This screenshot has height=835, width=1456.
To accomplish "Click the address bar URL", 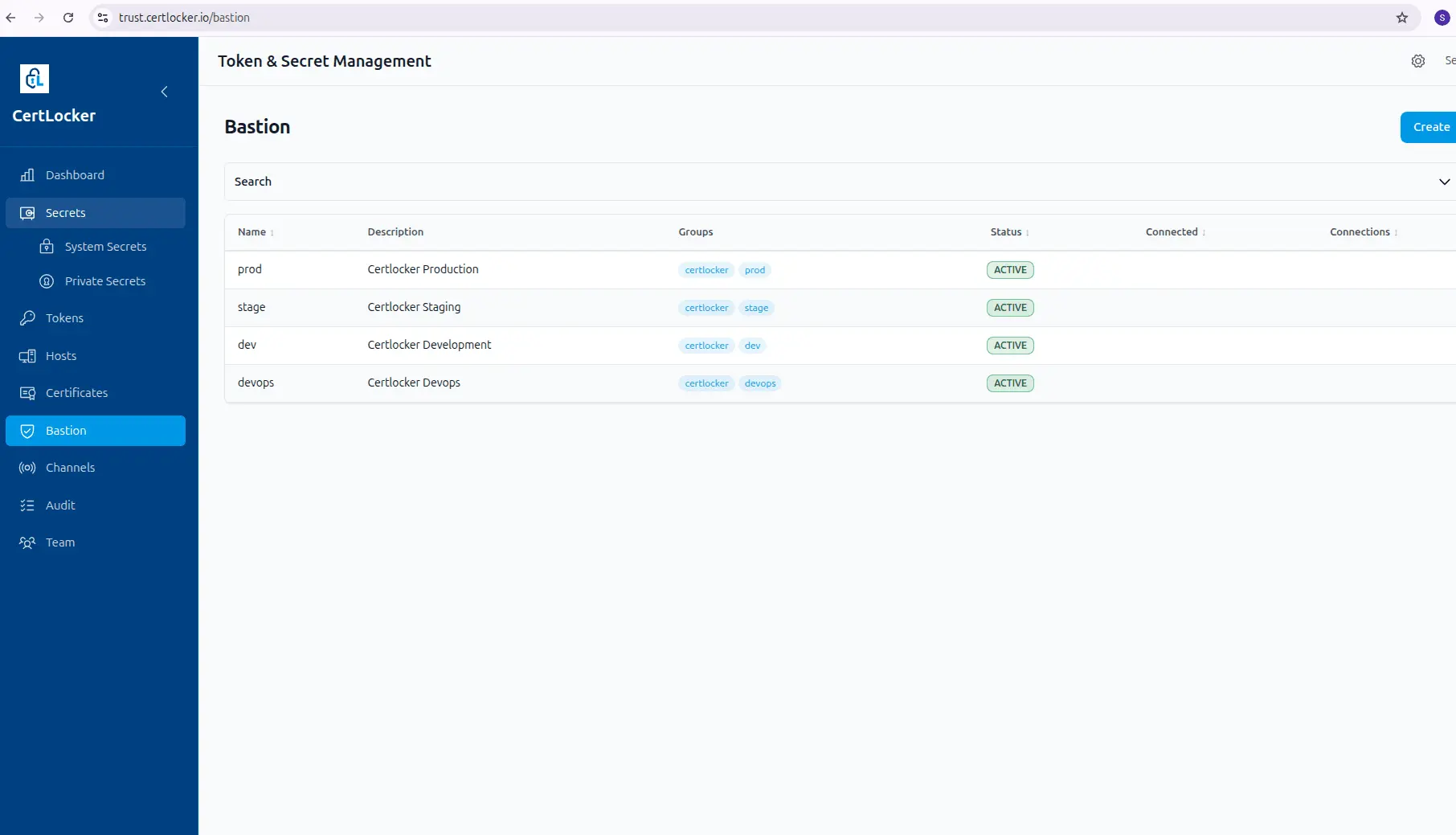I will click(x=184, y=18).
